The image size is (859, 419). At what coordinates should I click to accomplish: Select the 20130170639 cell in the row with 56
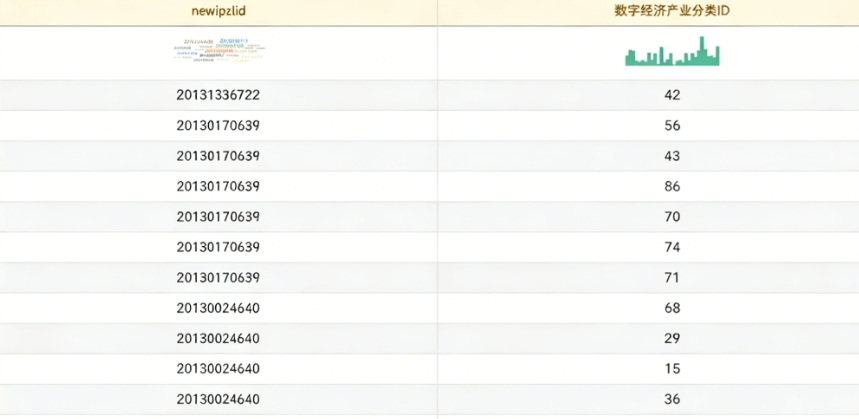(x=218, y=126)
